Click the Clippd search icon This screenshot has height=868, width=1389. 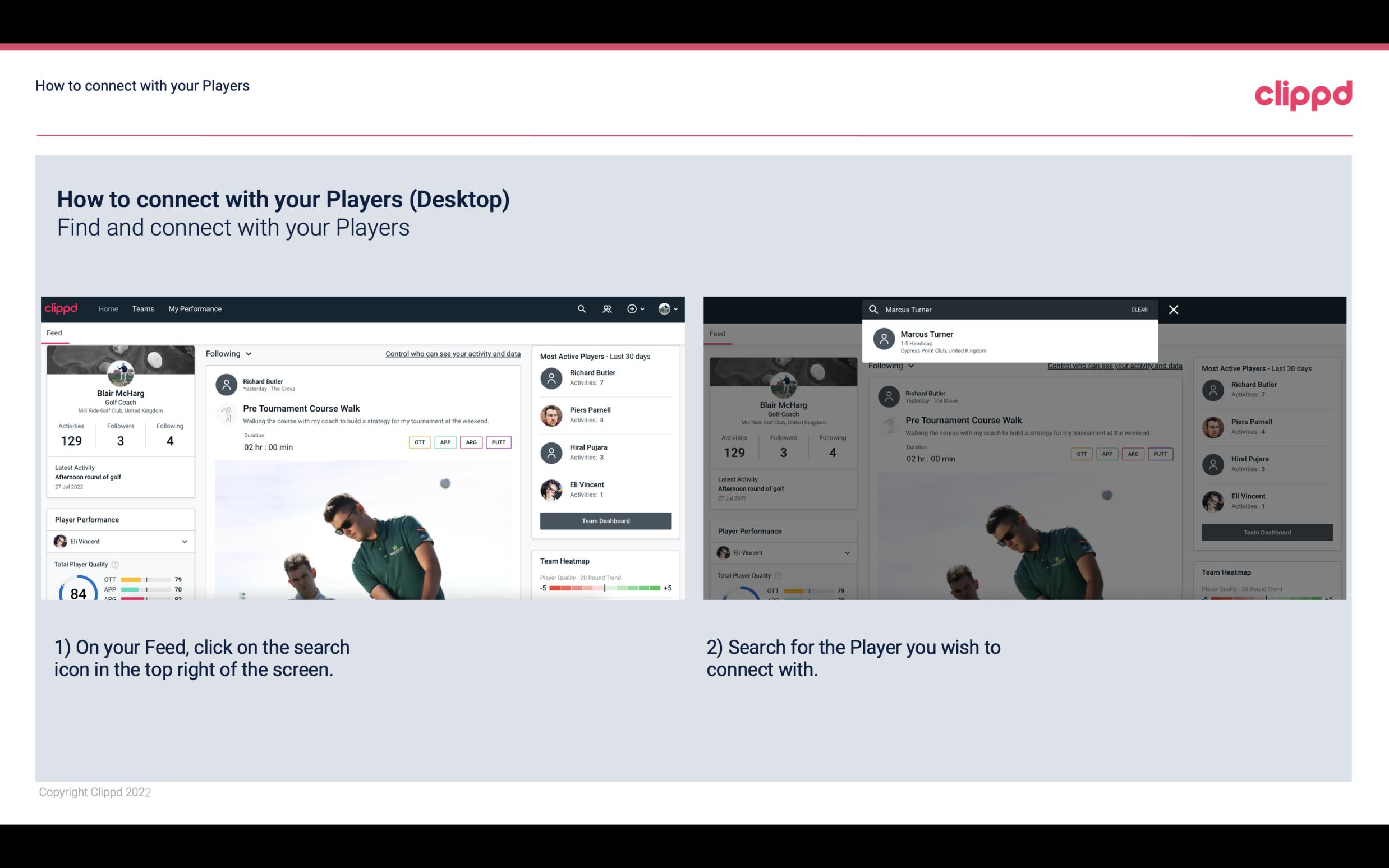pos(580,309)
